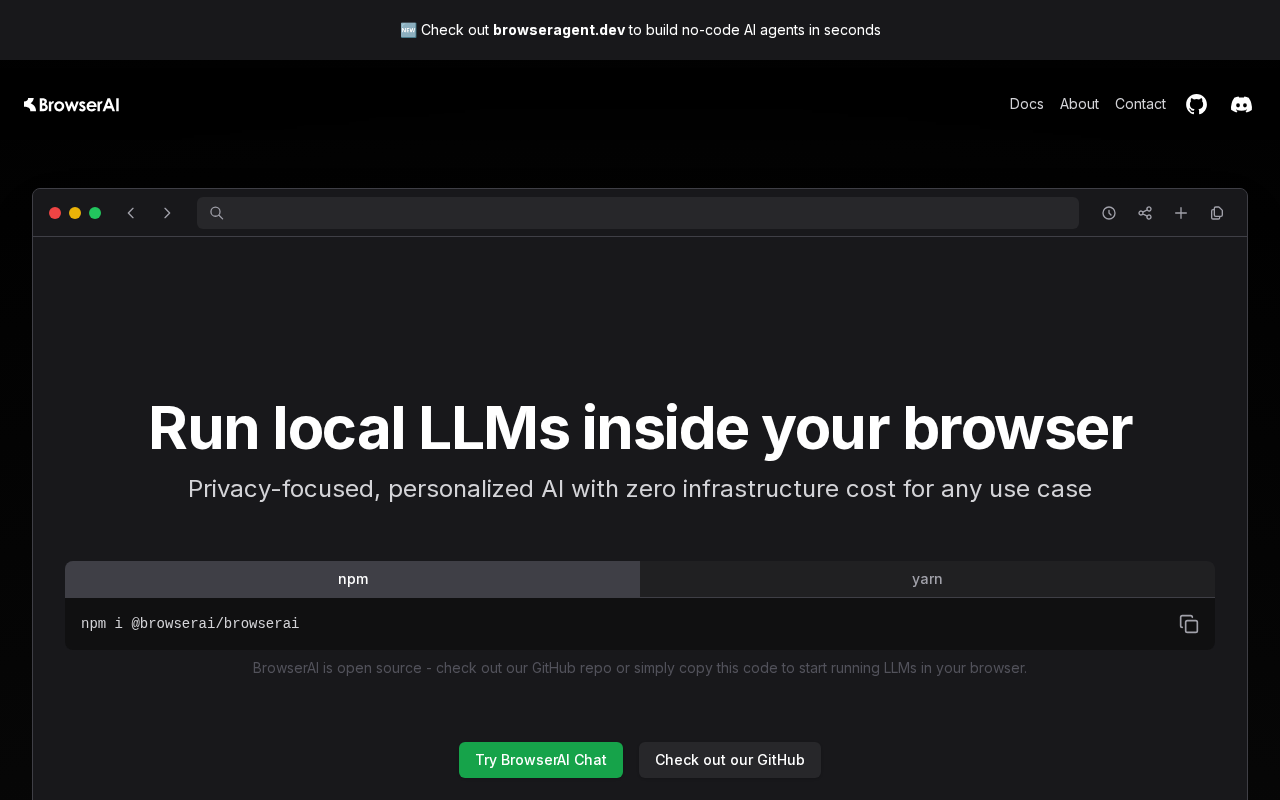Select the npm tab
The height and width of the screenshot is (800, 1280).
pyautogui.click(x=353, y=579)
